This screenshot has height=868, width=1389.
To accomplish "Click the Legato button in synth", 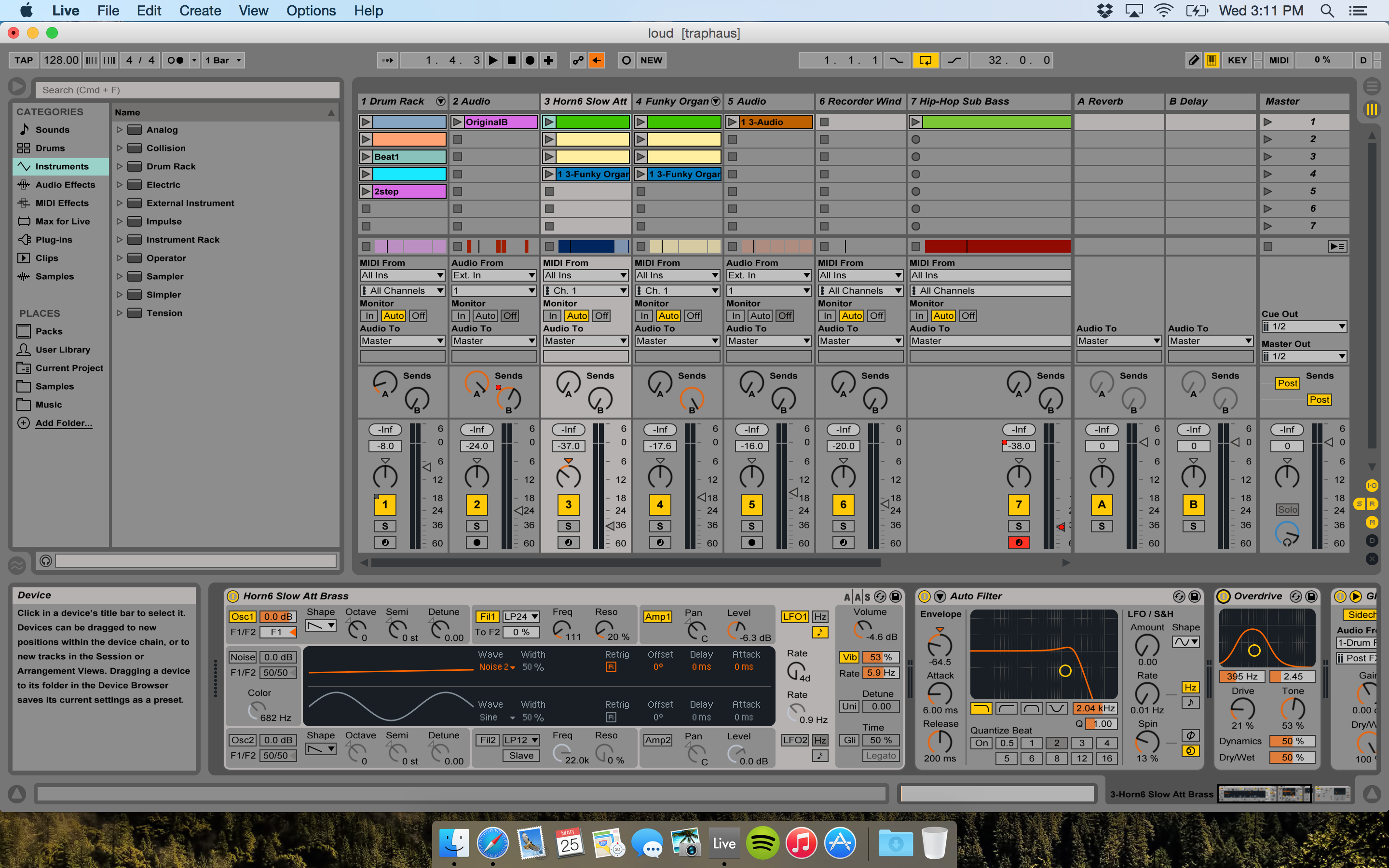I will pyautogui.click(x=881, y=756).
